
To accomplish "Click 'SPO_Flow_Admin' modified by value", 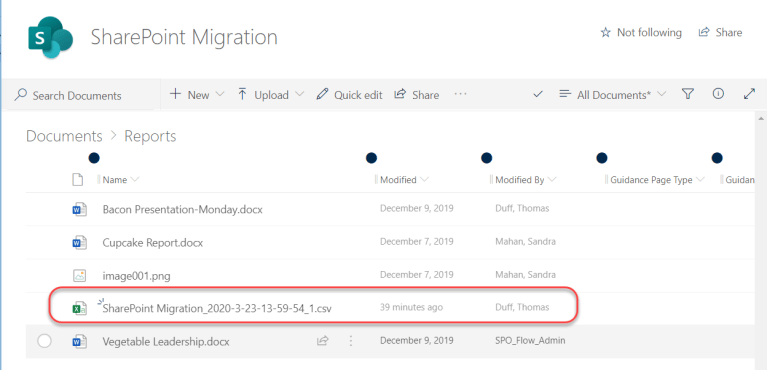I will [530, 340].
